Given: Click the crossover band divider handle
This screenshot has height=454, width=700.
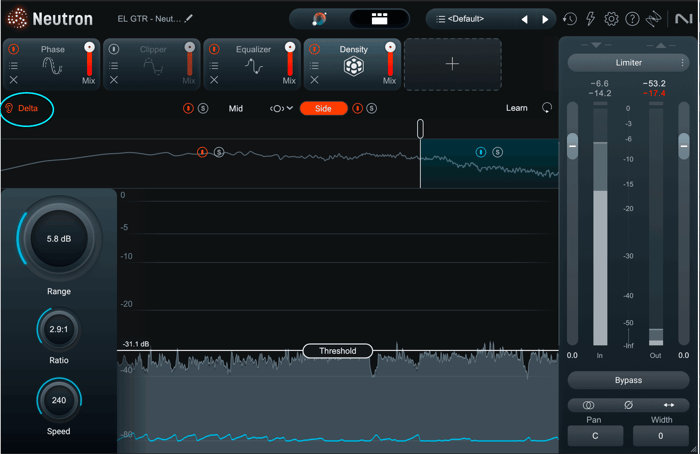Looking at the screenshot, I should (x=420, y=129).
